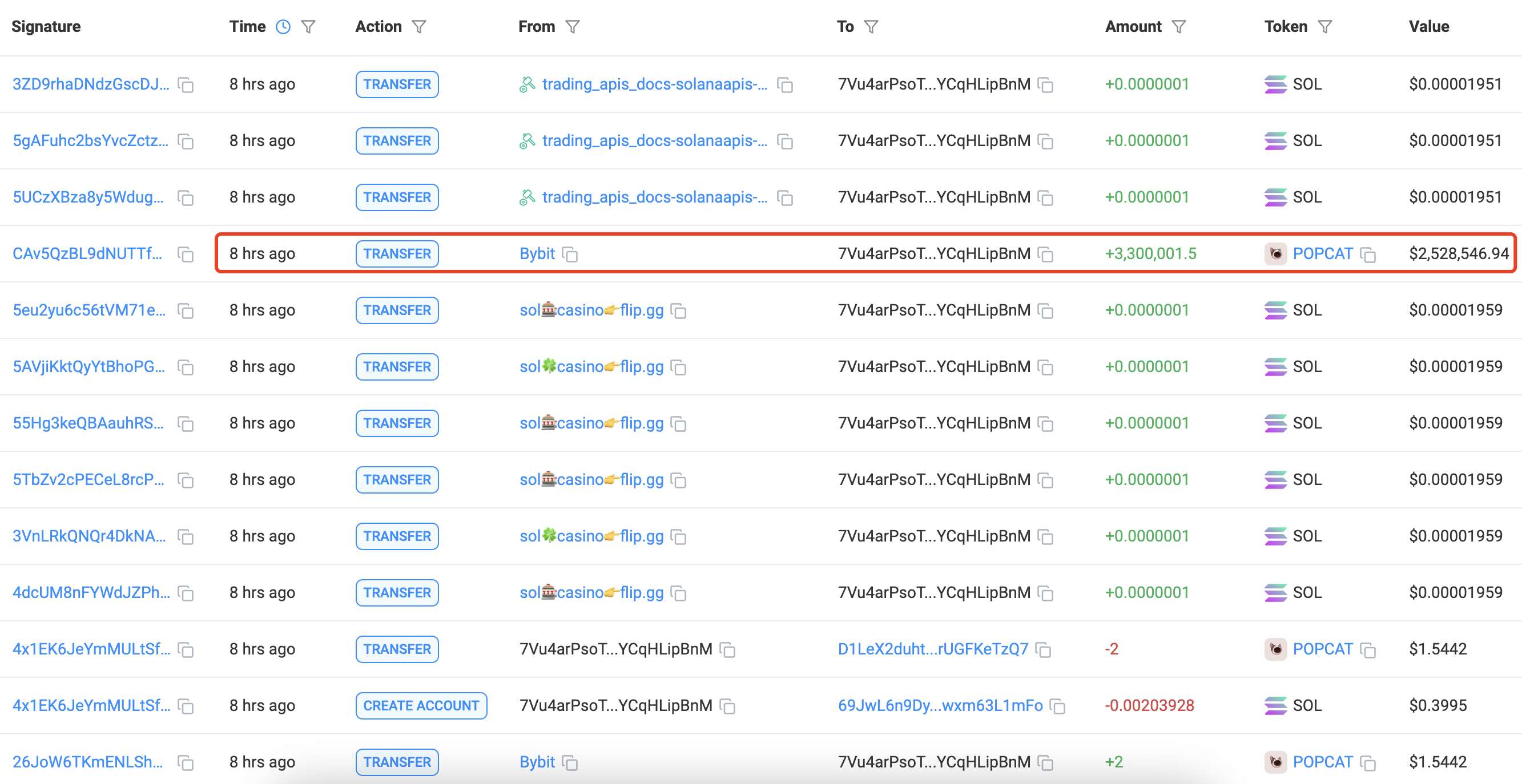Screen dimensions: 1522x784
Task: Open the Token column filter
Action: pyautogui.click(x=1324, y=27)
